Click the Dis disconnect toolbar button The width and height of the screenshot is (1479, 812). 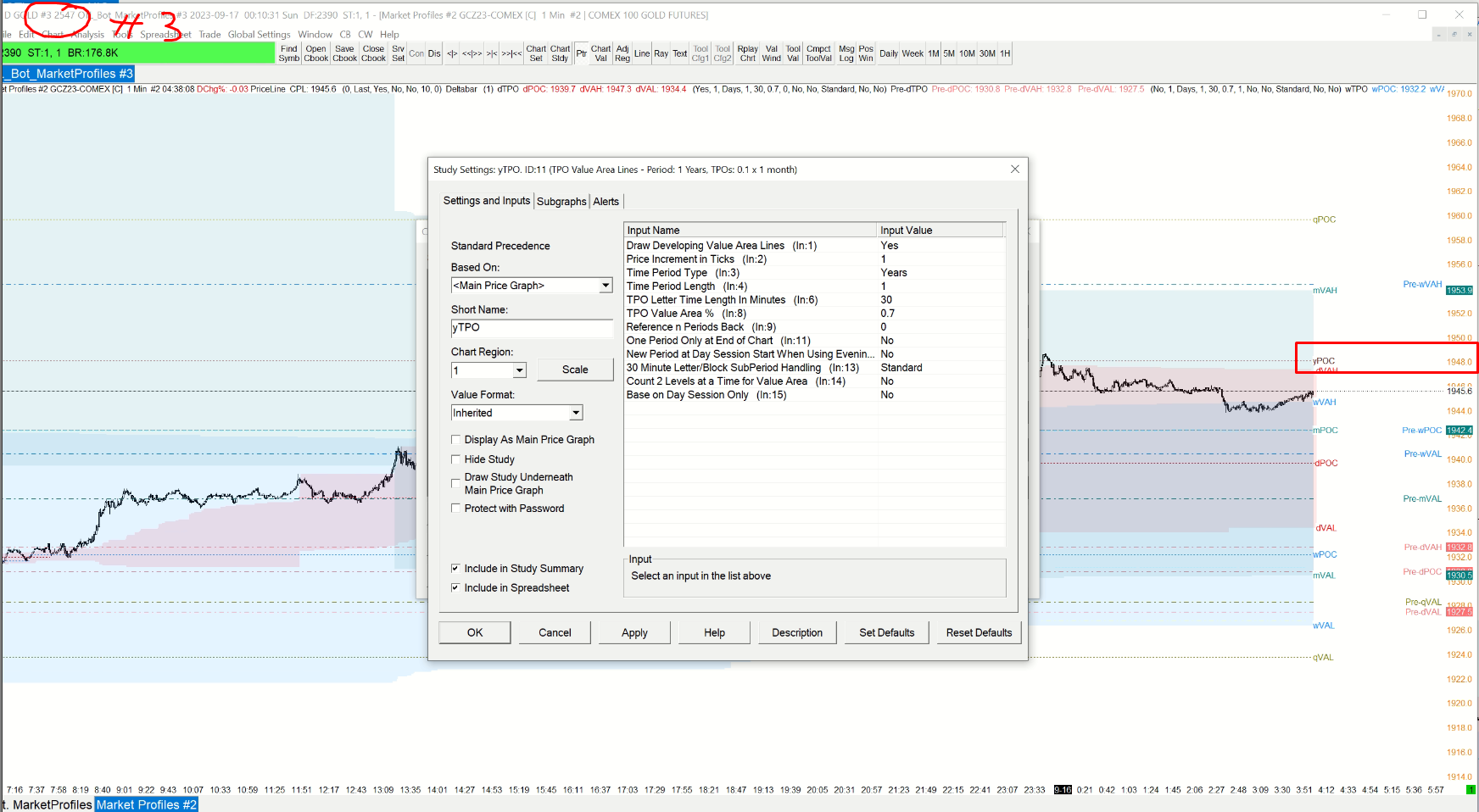tap(434, 53)
